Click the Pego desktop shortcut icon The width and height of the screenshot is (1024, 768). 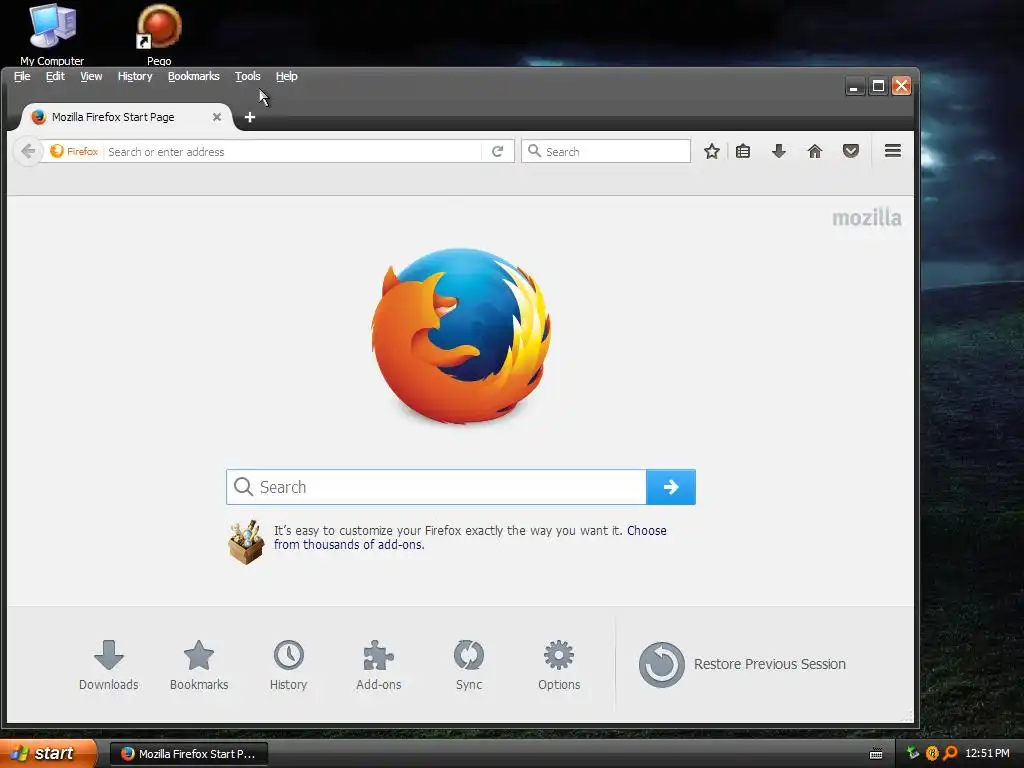pyautogui.click(x=159, y=34)
